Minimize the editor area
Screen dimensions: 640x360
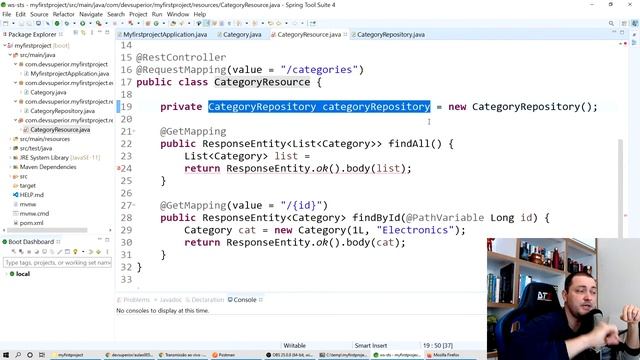click(x=614, y=32)
